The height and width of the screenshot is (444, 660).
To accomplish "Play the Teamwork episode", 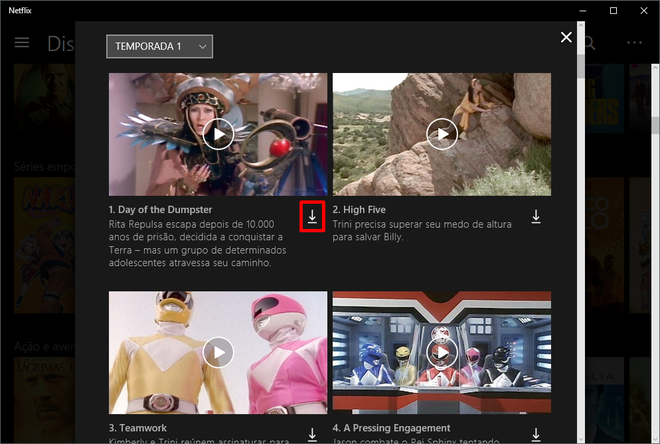I will tap(218, 352).
